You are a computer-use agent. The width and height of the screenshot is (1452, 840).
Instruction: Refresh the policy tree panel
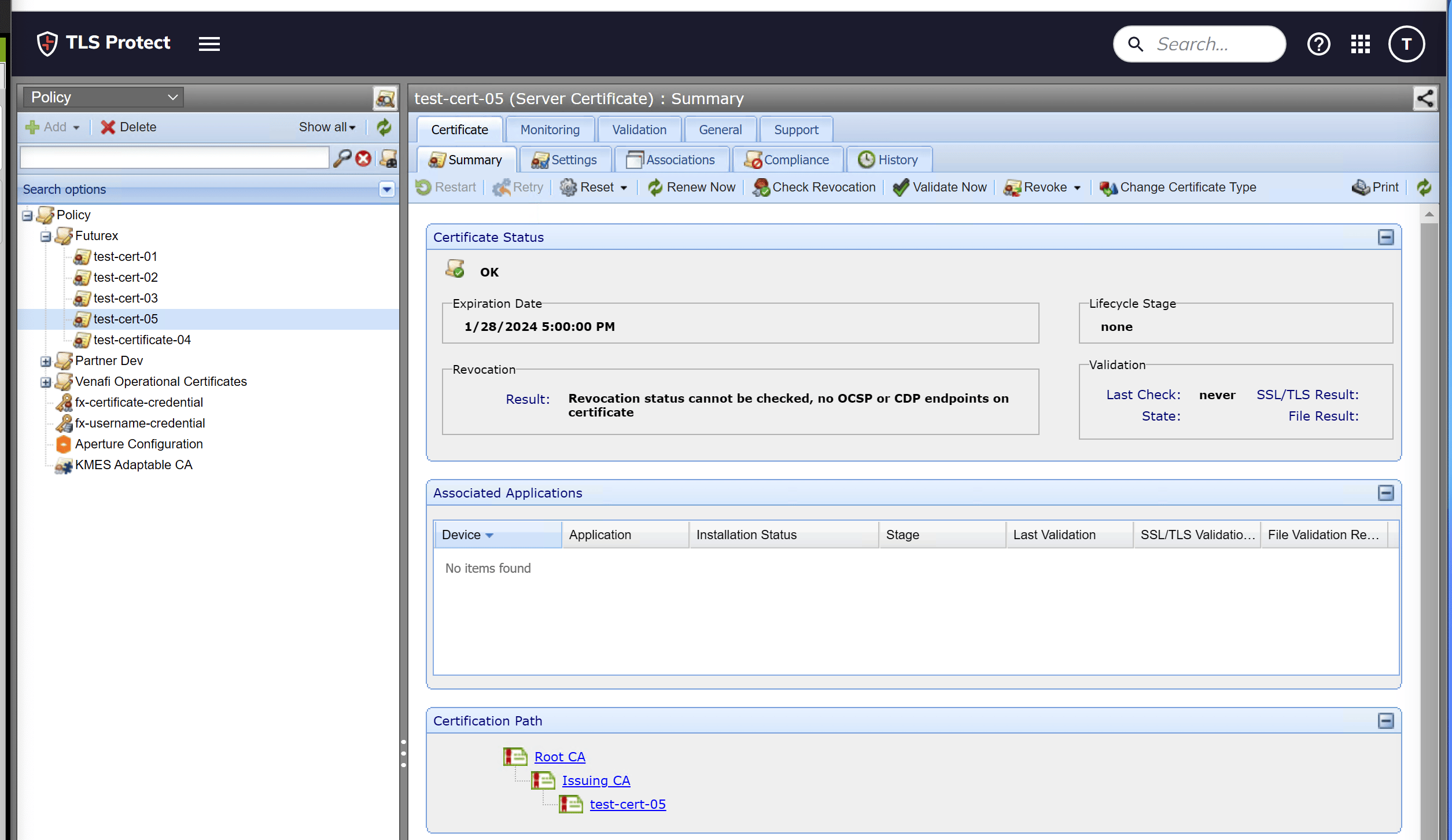point(384,127)
